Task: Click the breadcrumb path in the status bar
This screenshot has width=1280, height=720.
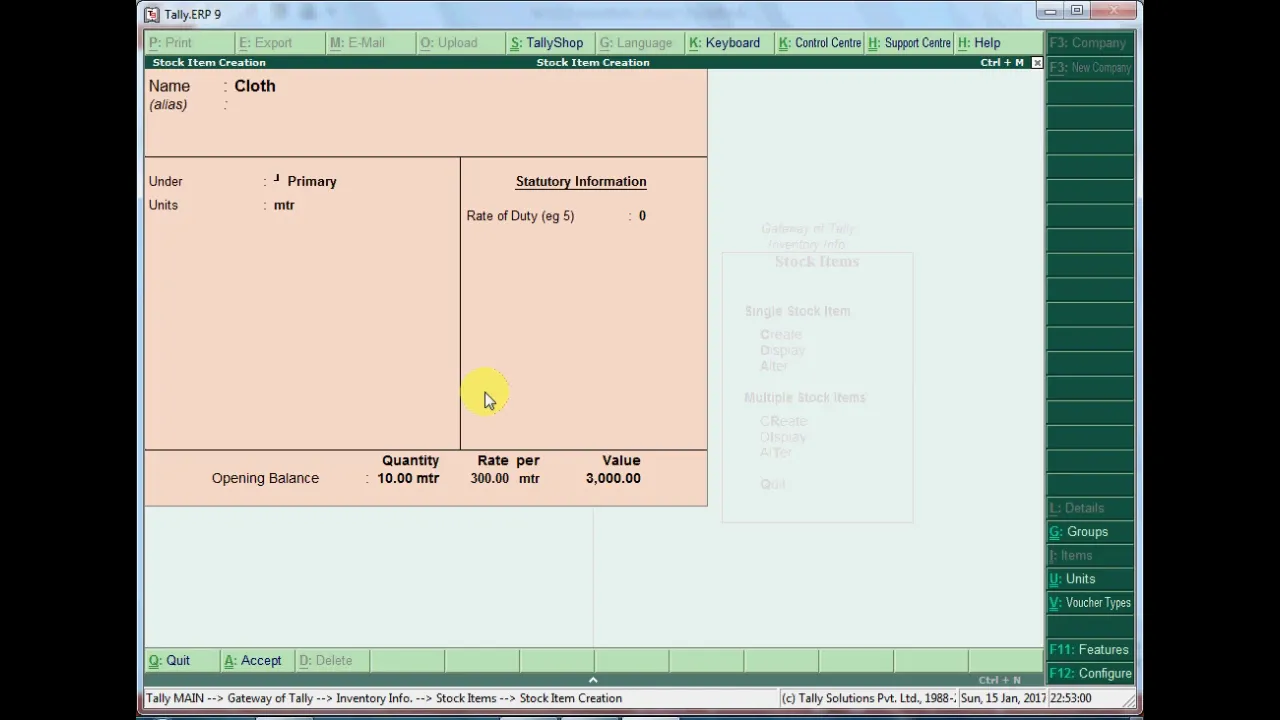Action: pos(384,698)
